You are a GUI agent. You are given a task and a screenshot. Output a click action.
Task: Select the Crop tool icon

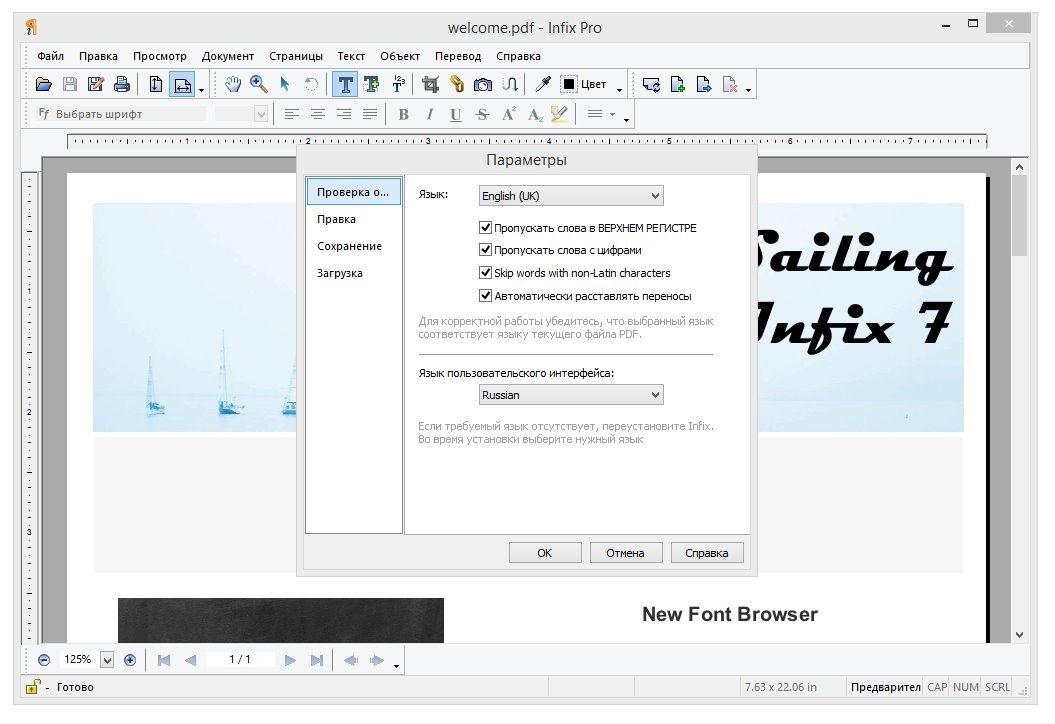tap(431, 85)
